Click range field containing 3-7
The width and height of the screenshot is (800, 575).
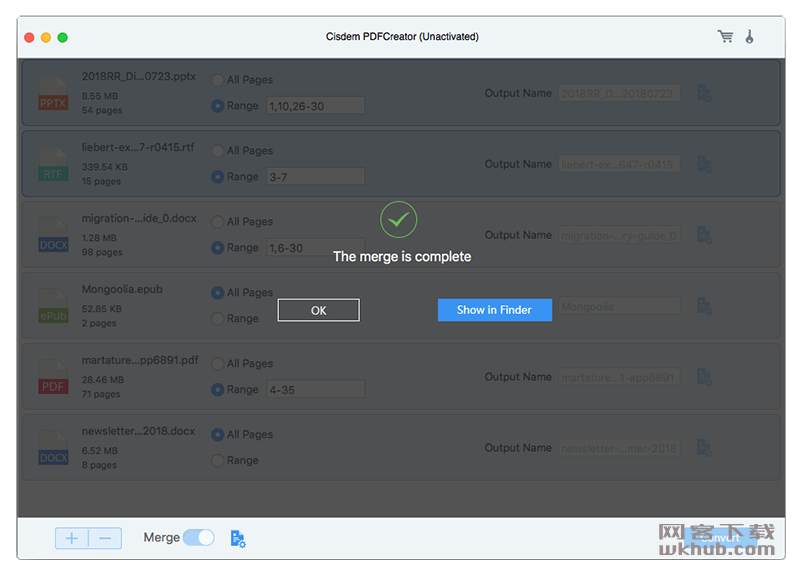[x=315, y=177]
